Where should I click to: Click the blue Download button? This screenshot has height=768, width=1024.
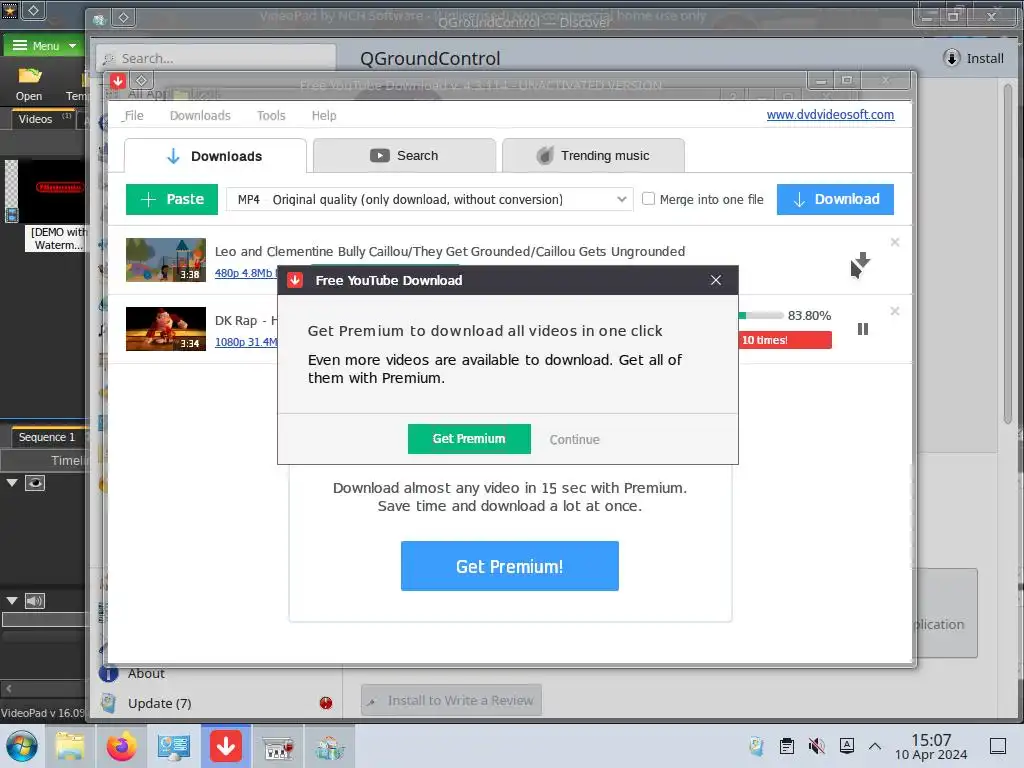pyautogui.click(x=835, y=199)
